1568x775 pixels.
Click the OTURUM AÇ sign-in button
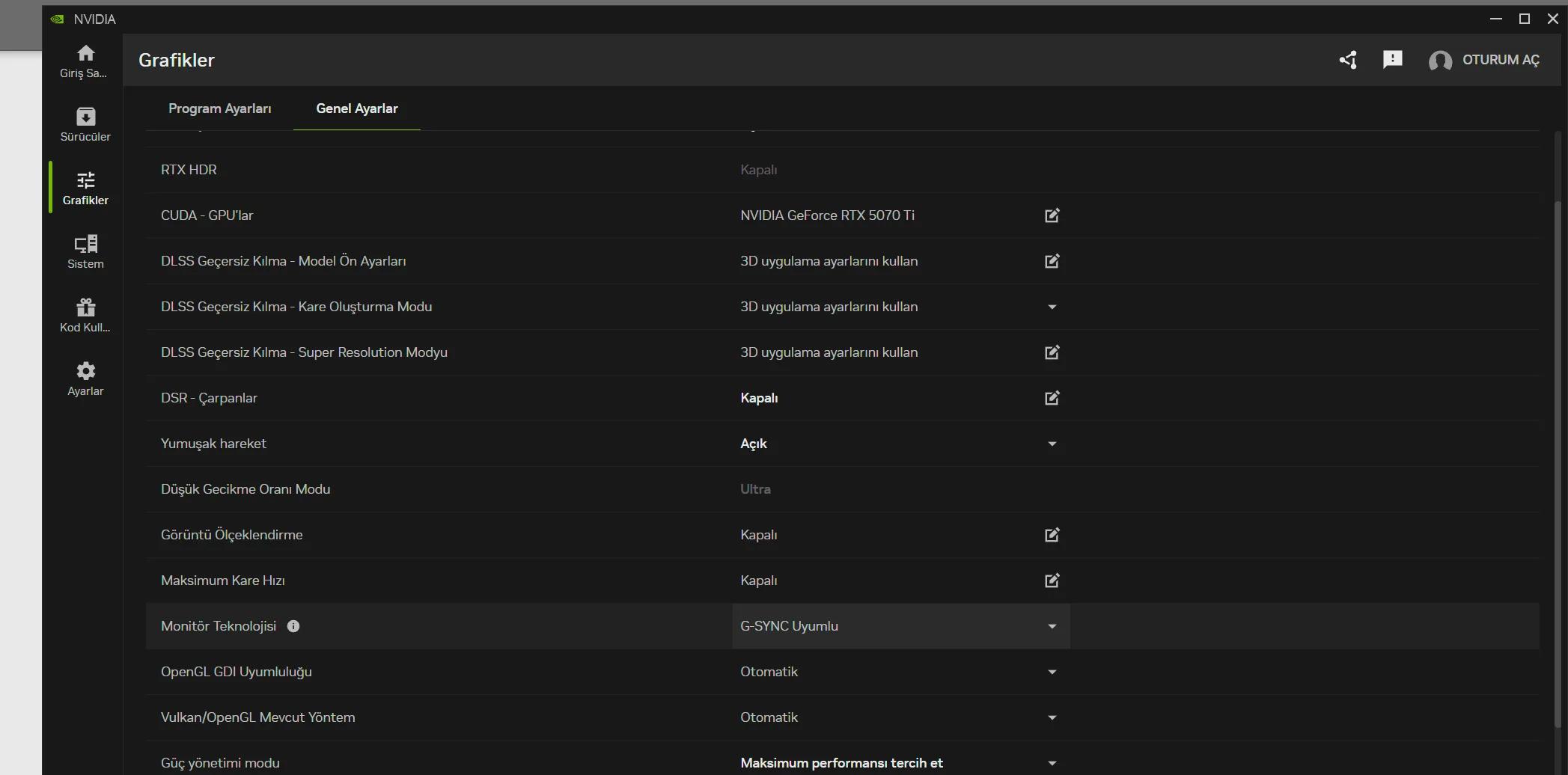click(1501, 60)
